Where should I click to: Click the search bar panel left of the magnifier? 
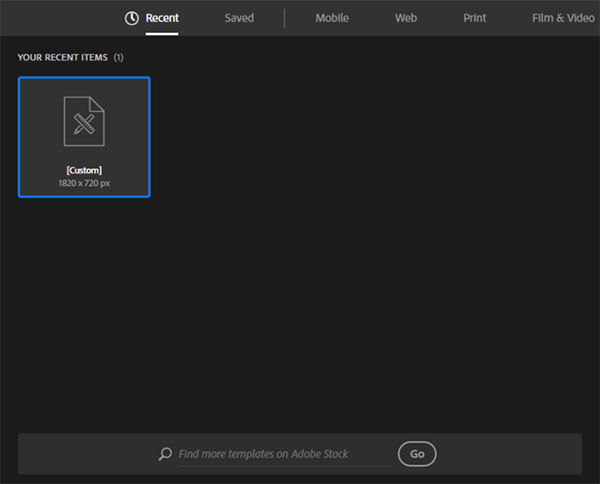coord(88,454)
